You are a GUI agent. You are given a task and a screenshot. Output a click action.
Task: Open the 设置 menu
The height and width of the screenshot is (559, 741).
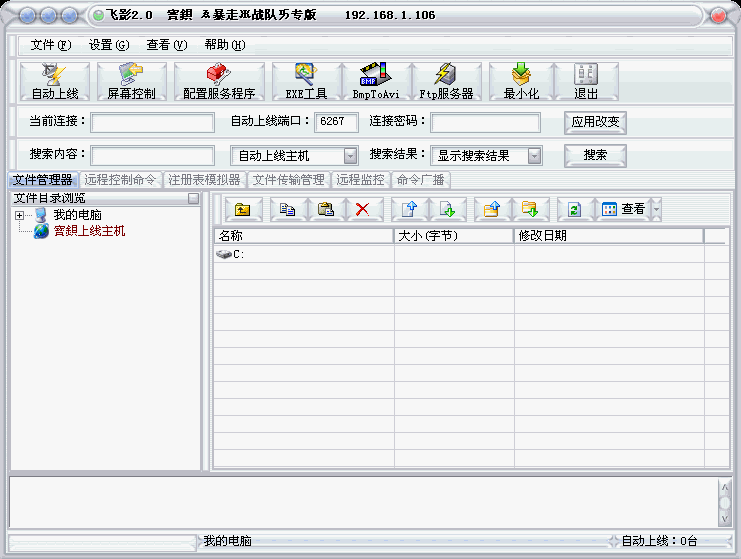(108, 45)
